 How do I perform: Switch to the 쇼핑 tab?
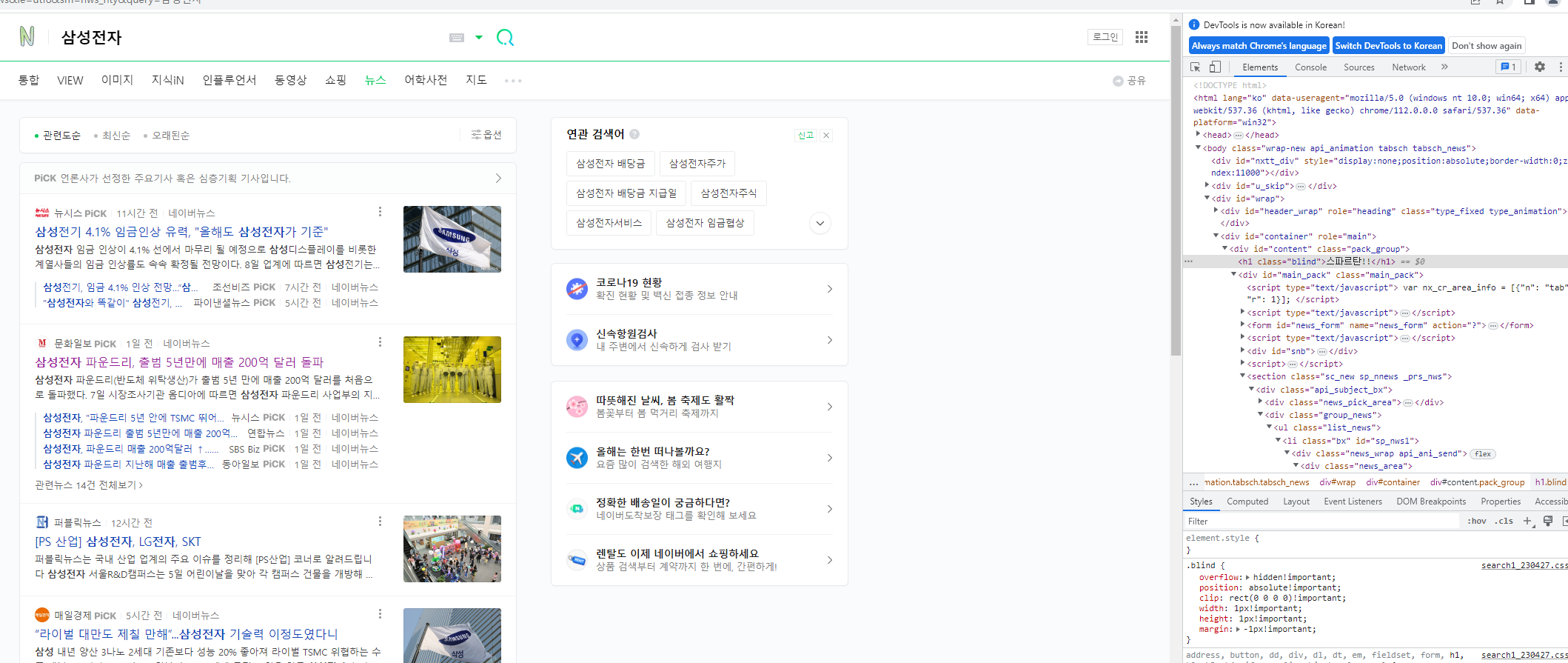tap(335, 80)
